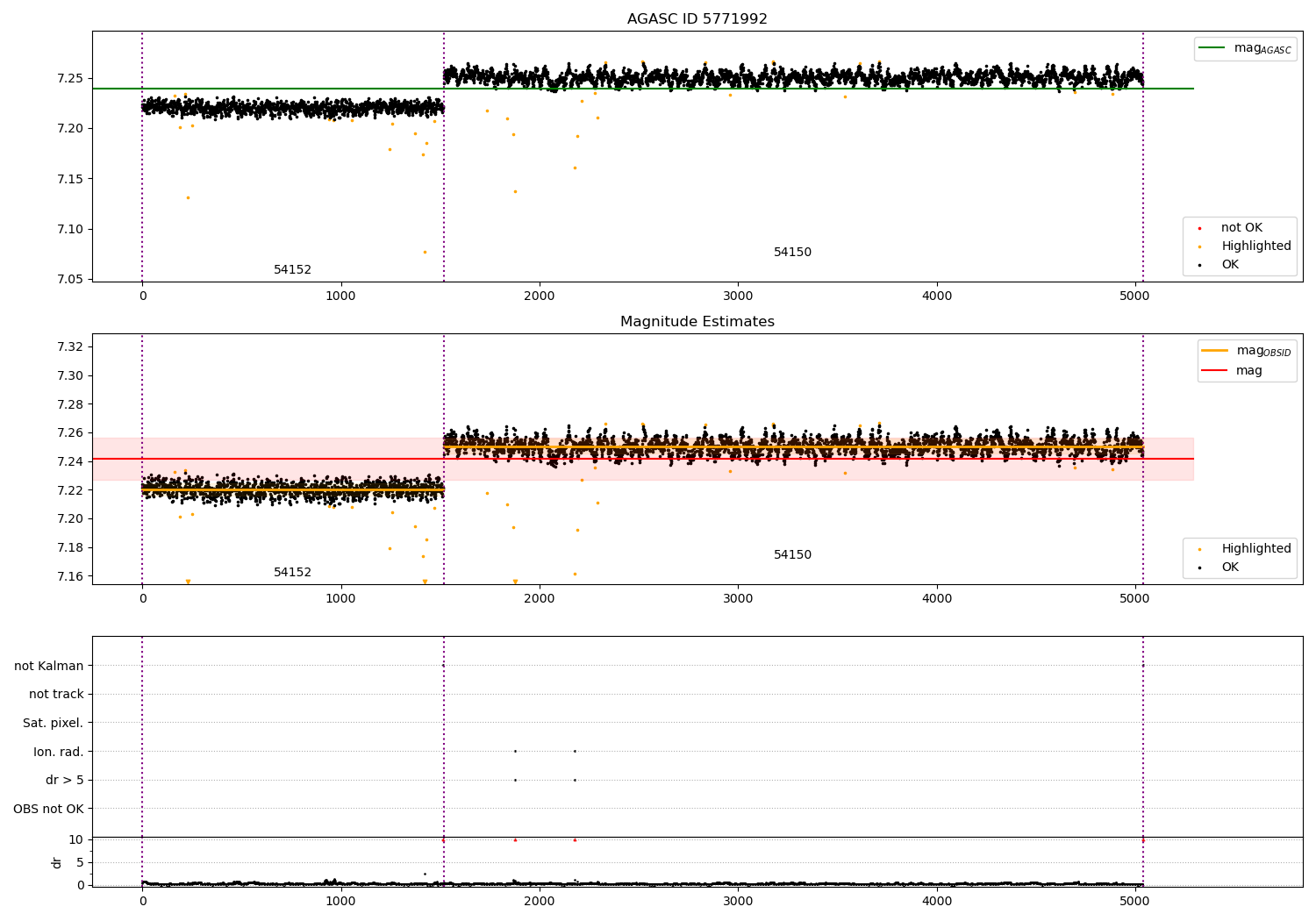
Task: Click the 'not track' axis label
Action: (x=56, y=694)
